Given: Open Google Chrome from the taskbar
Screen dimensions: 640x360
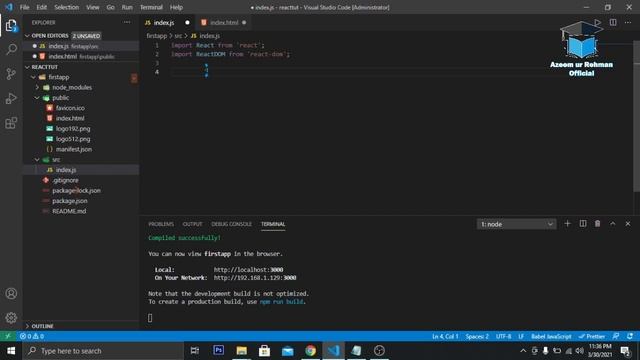Looking at the screenshot, I should (310, 351).
